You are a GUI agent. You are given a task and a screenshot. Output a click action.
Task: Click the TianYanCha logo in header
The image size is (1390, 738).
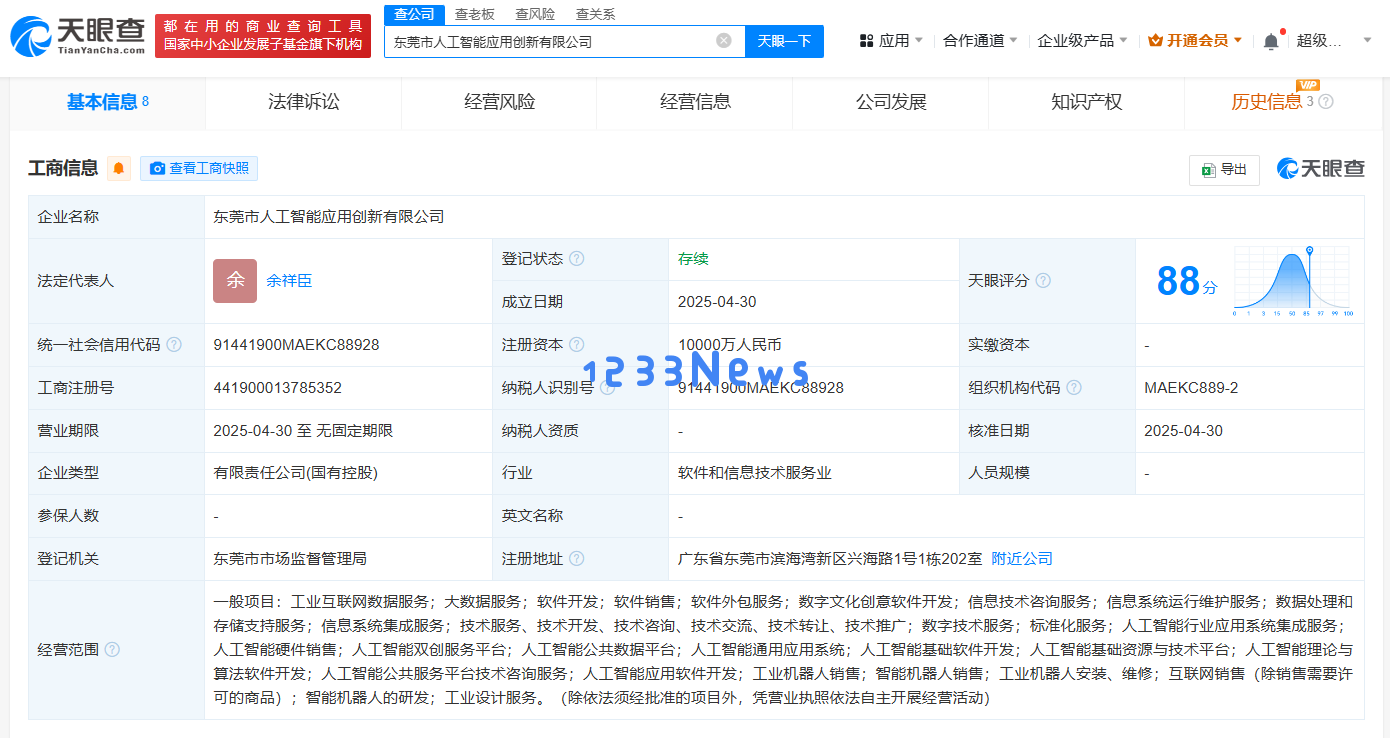pyautogui.click(x=77, y=35)
